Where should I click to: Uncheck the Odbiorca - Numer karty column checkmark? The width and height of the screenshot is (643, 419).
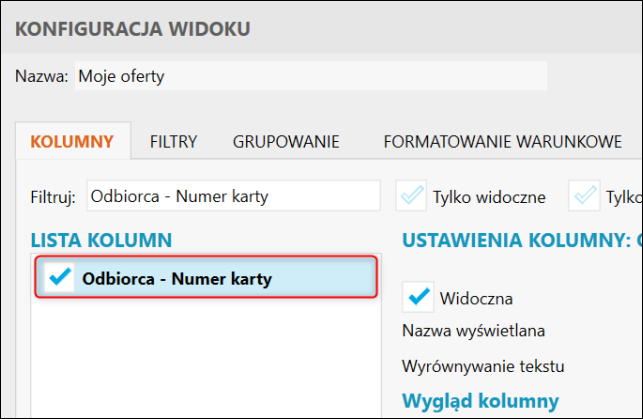60,279
